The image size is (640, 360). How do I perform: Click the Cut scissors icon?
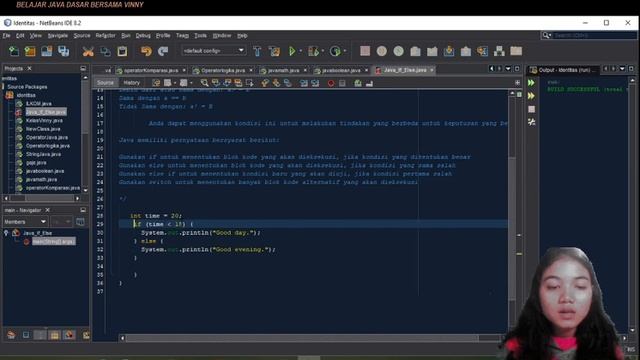(x=88, y=51)
